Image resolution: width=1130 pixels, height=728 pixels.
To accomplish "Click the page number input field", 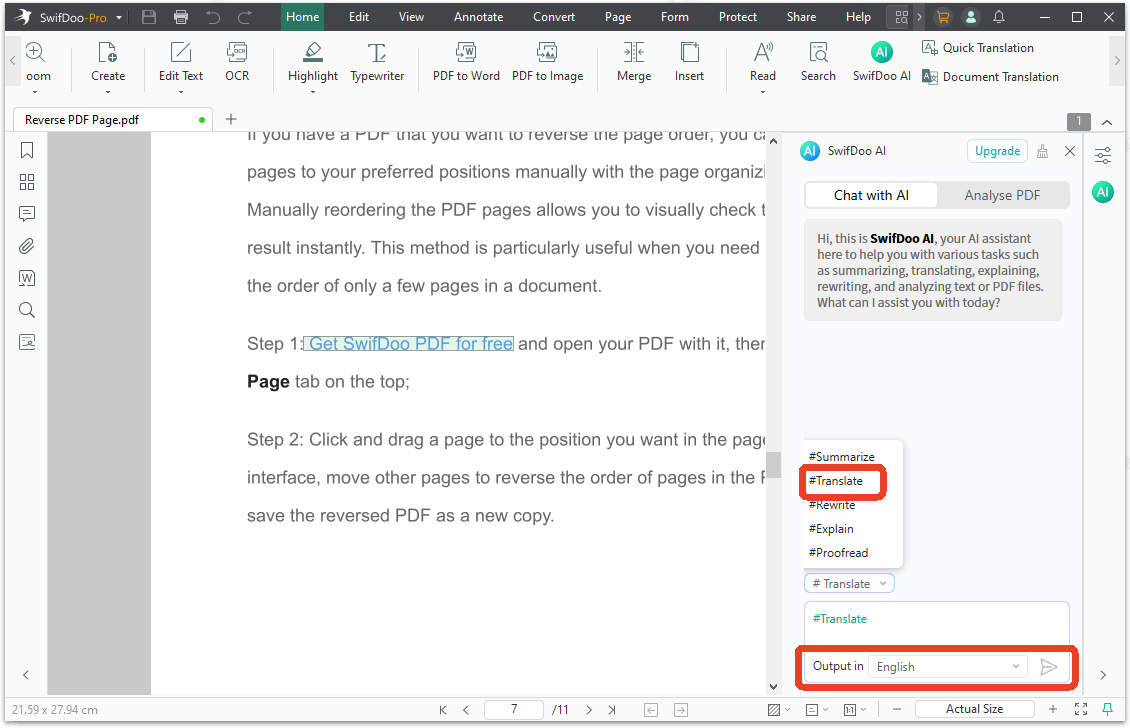I will click(x=514, y=709).
